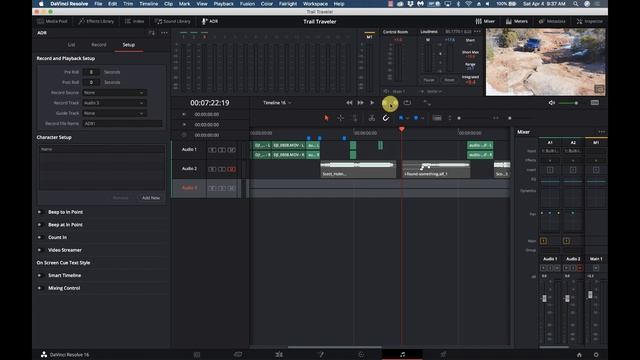Open Loudness panel options dots
This screenshot has width=640, height=360.
tap(478, 31)
